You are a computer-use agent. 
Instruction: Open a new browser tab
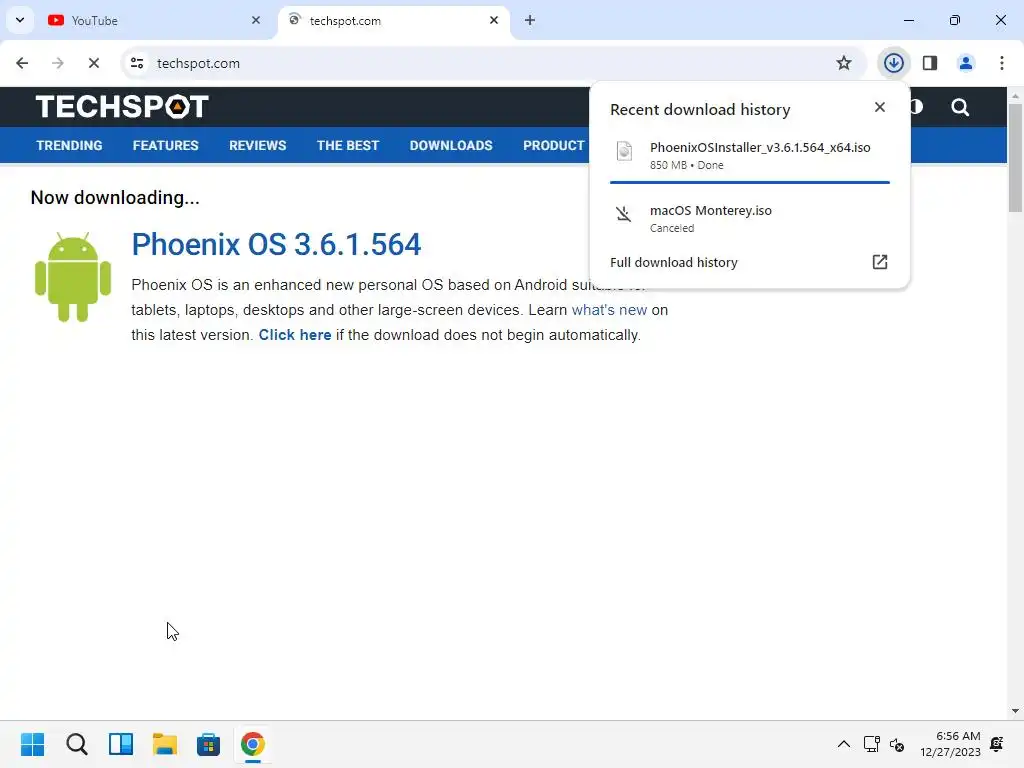point(530,20)
